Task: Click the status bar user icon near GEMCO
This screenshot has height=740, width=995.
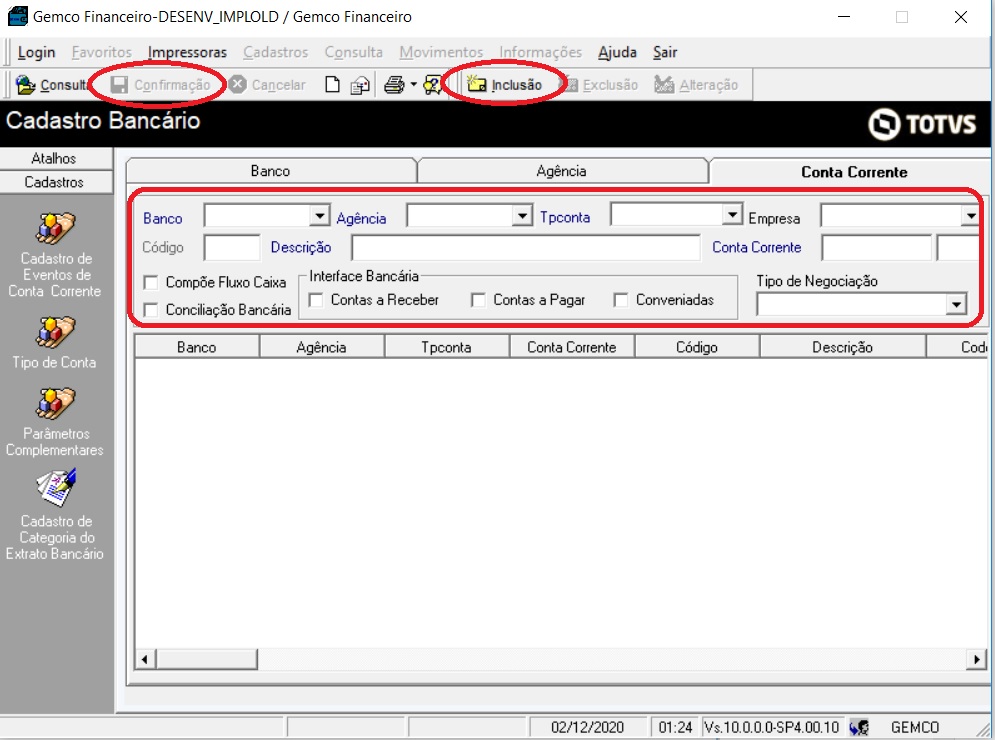Action: (x=859, y=727)
